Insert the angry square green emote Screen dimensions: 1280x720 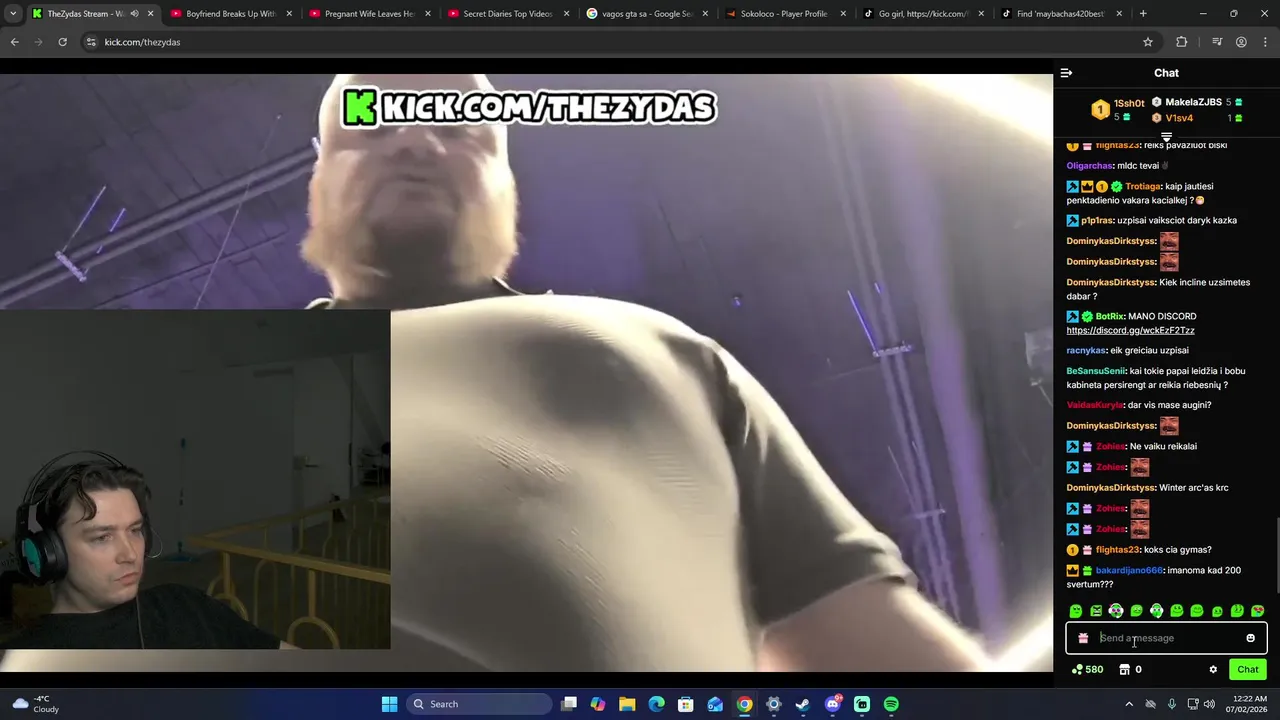click(1096, 611)
